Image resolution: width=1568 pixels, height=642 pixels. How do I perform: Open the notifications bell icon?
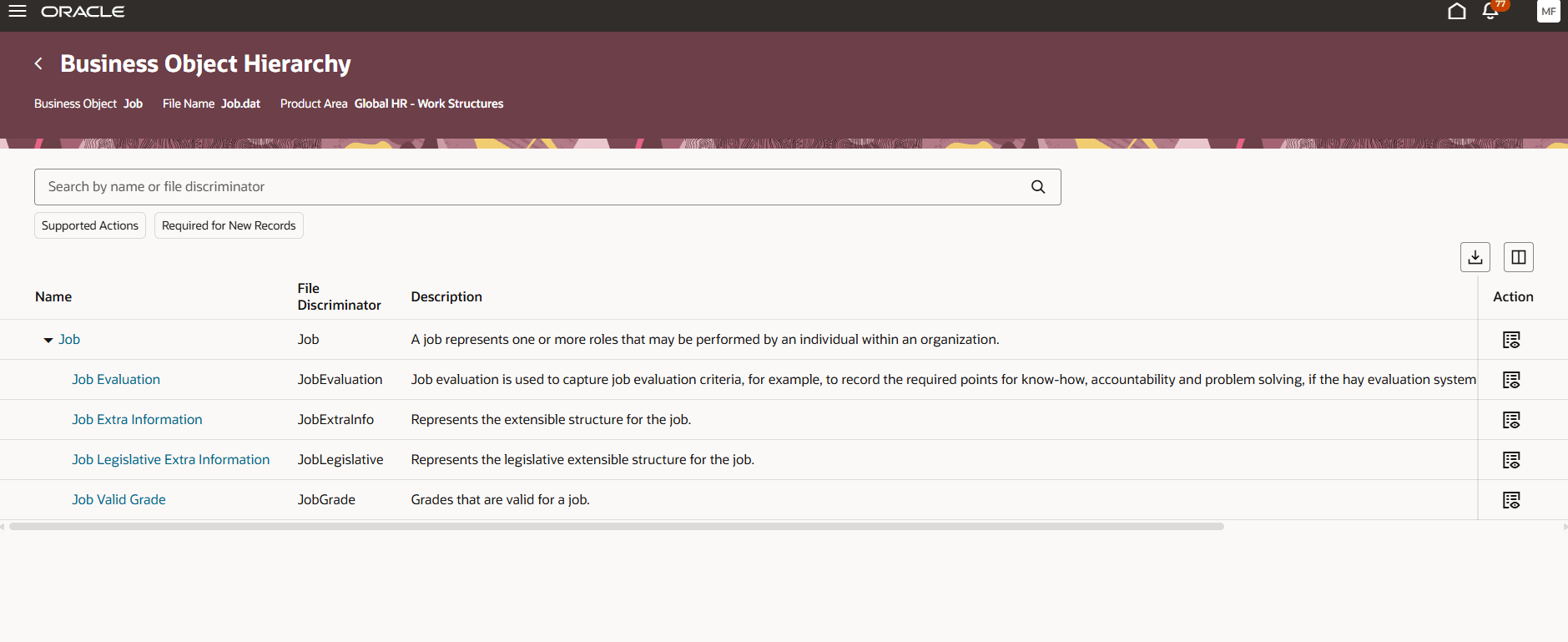coord(1490,12)
